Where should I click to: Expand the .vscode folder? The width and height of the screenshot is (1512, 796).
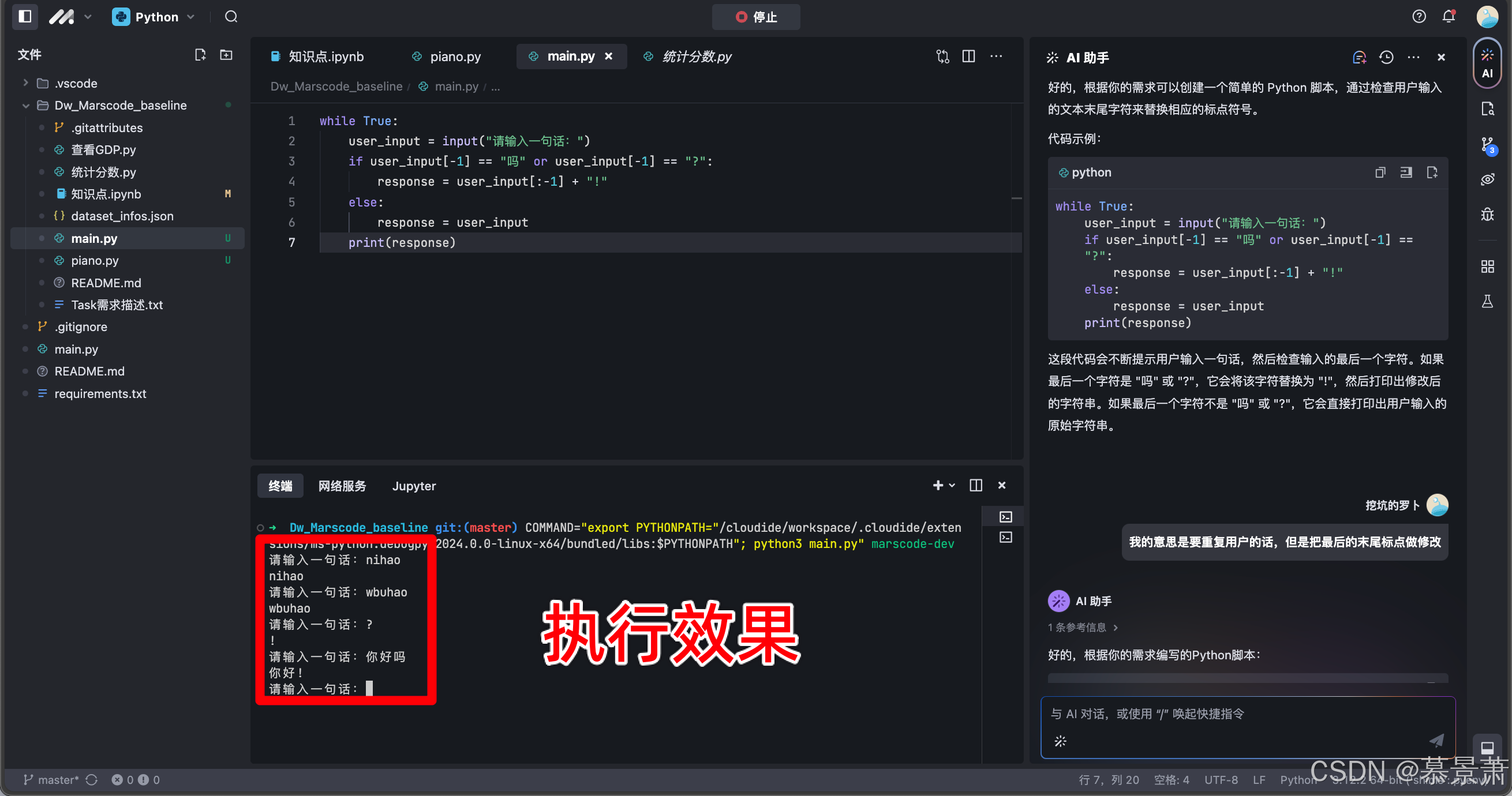click(26, 83)
